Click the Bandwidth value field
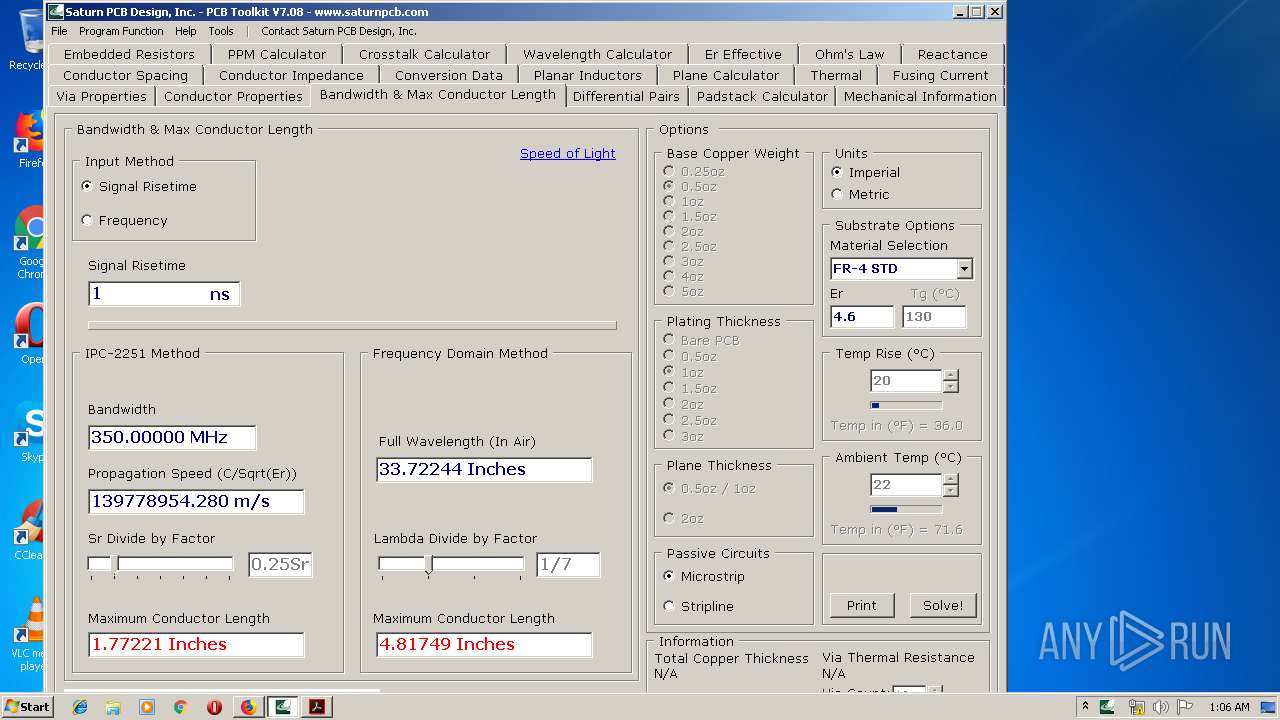The height and width of the screenshot is (720, 1280). tap(172, 438)
